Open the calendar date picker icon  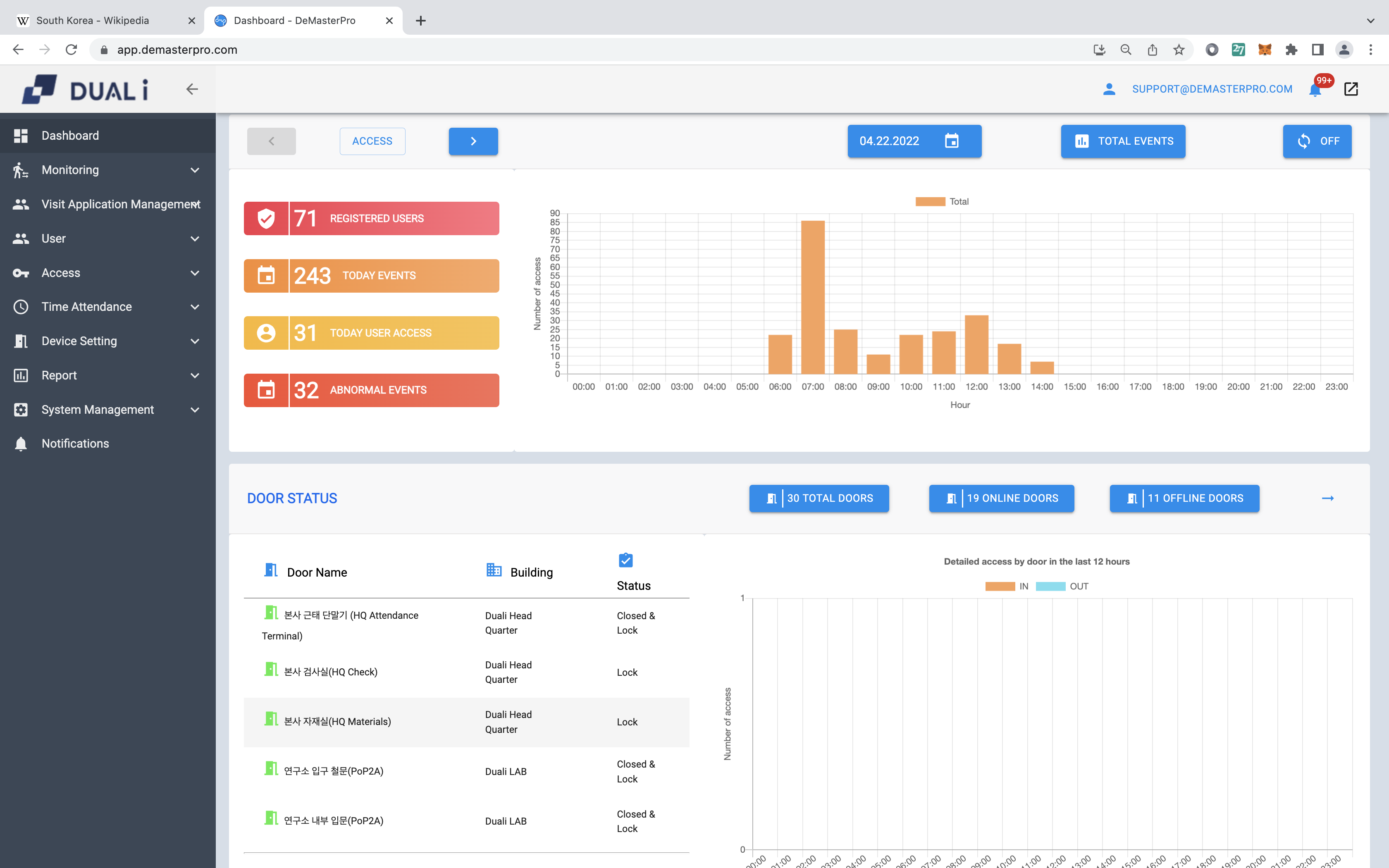click(x=952, y=141)
